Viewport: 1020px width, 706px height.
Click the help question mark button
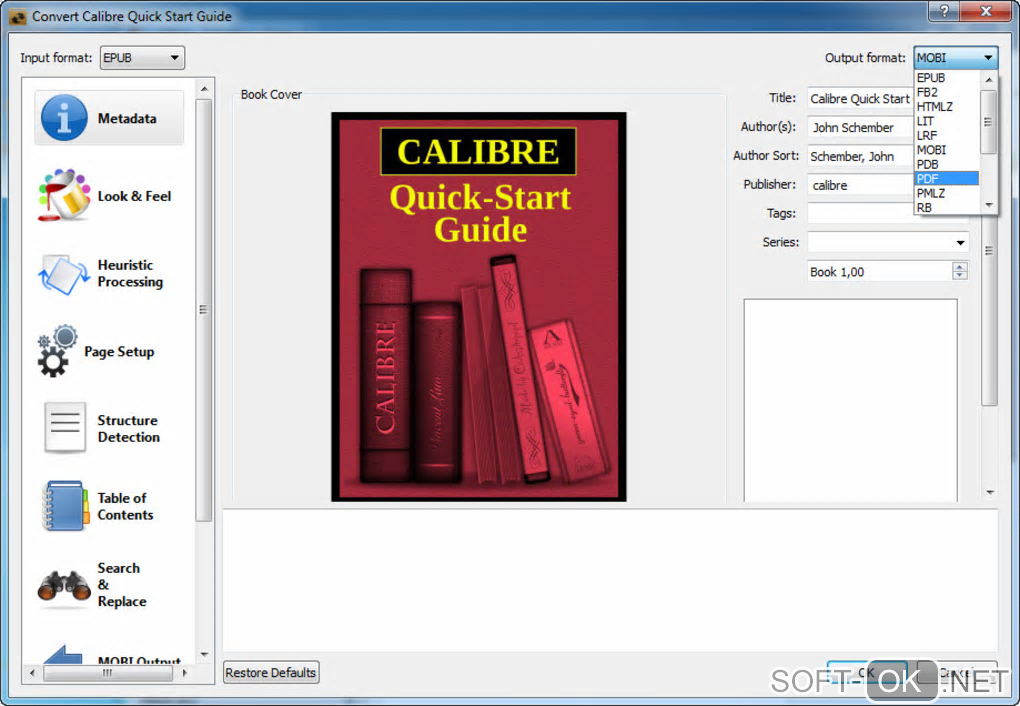(943, 10)
